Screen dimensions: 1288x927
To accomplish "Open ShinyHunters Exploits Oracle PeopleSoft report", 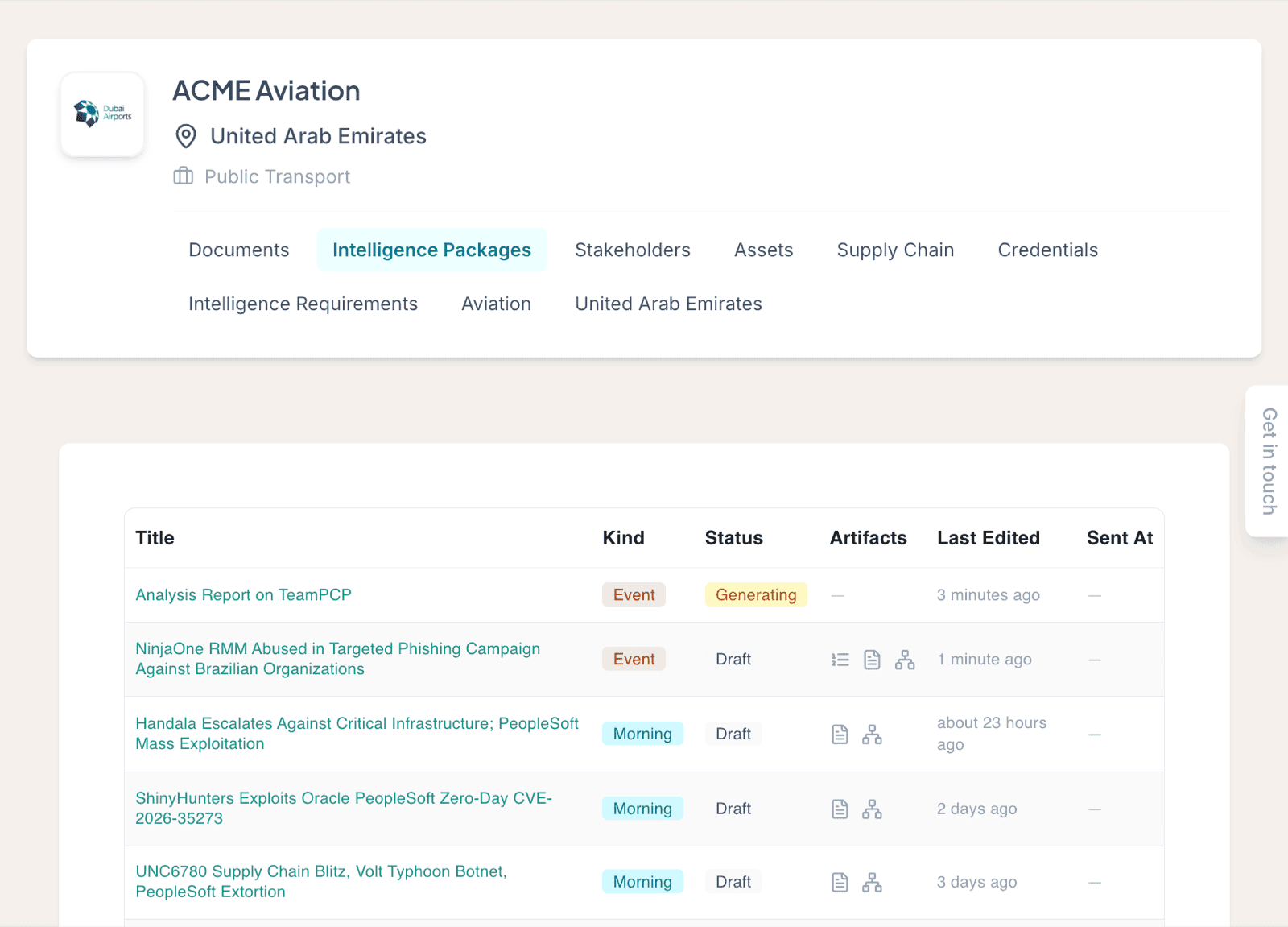I will pyautogui.click(x=344, y=808).
